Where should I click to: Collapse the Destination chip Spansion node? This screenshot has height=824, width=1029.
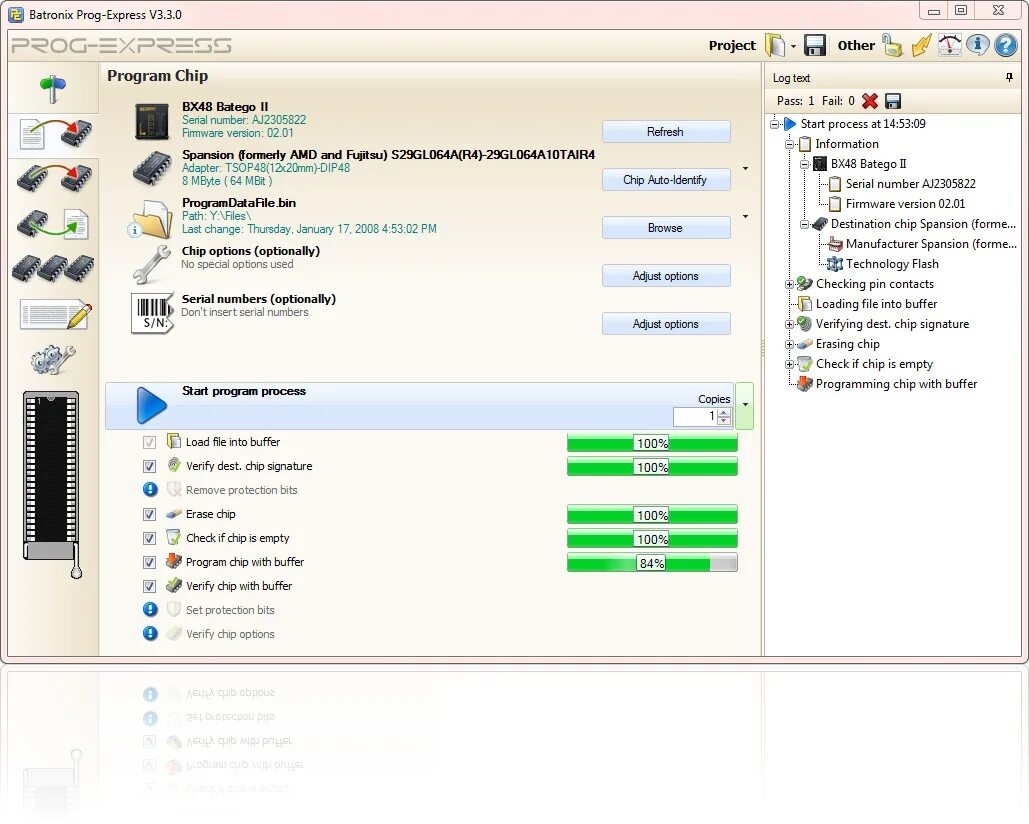coord(805,224)
